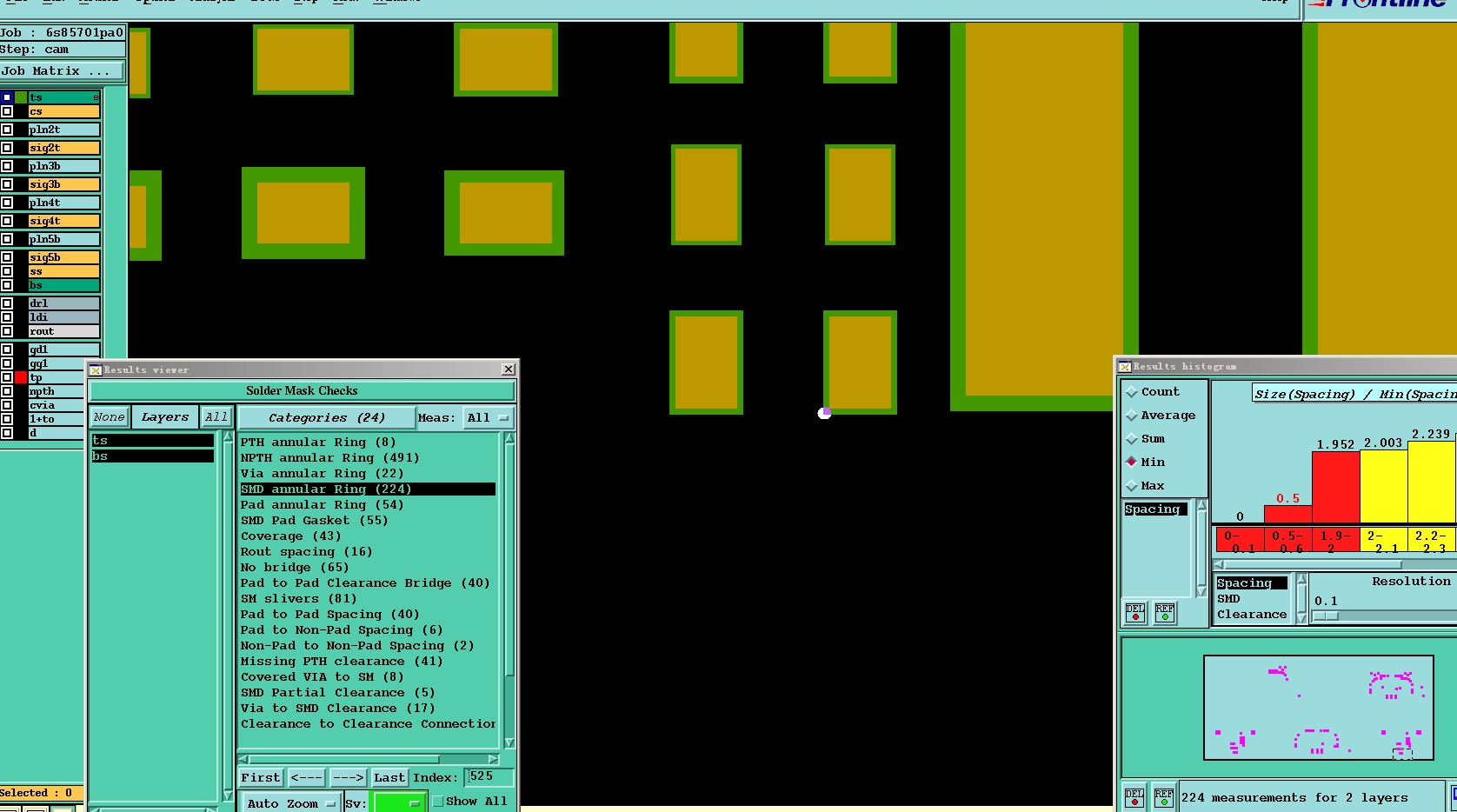Click the None layers button
This screenshot has width=1457, height=812.
[x=110, y=417]
